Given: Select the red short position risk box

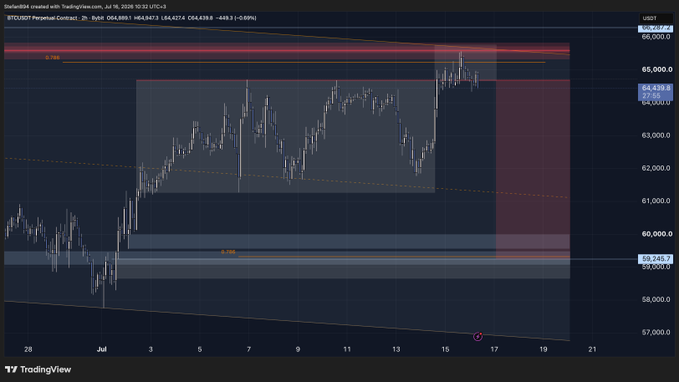Looking at the screenshot, I should (533, 169).
